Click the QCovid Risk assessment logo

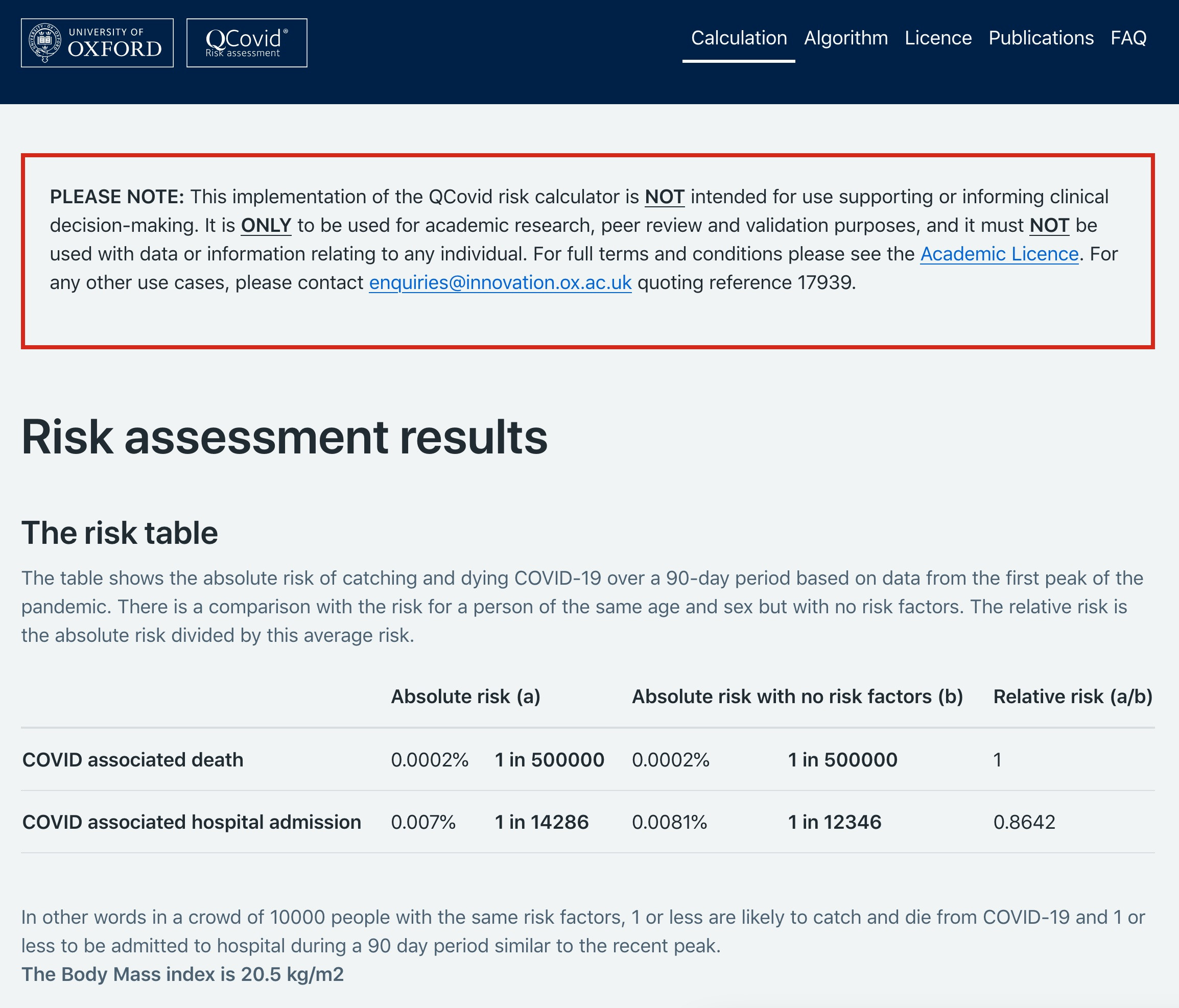pyautogui.click(x=246, y=43)
